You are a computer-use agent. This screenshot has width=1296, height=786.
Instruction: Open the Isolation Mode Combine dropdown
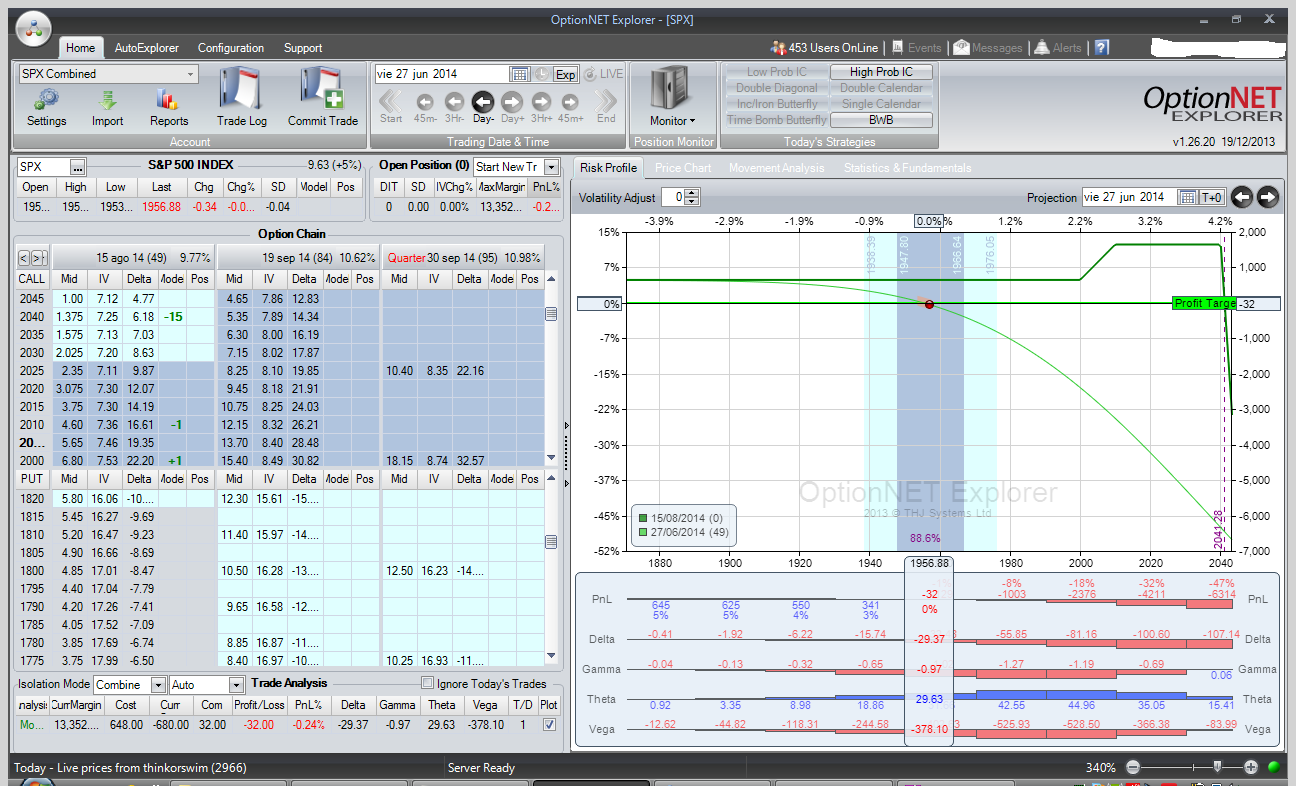158,685
